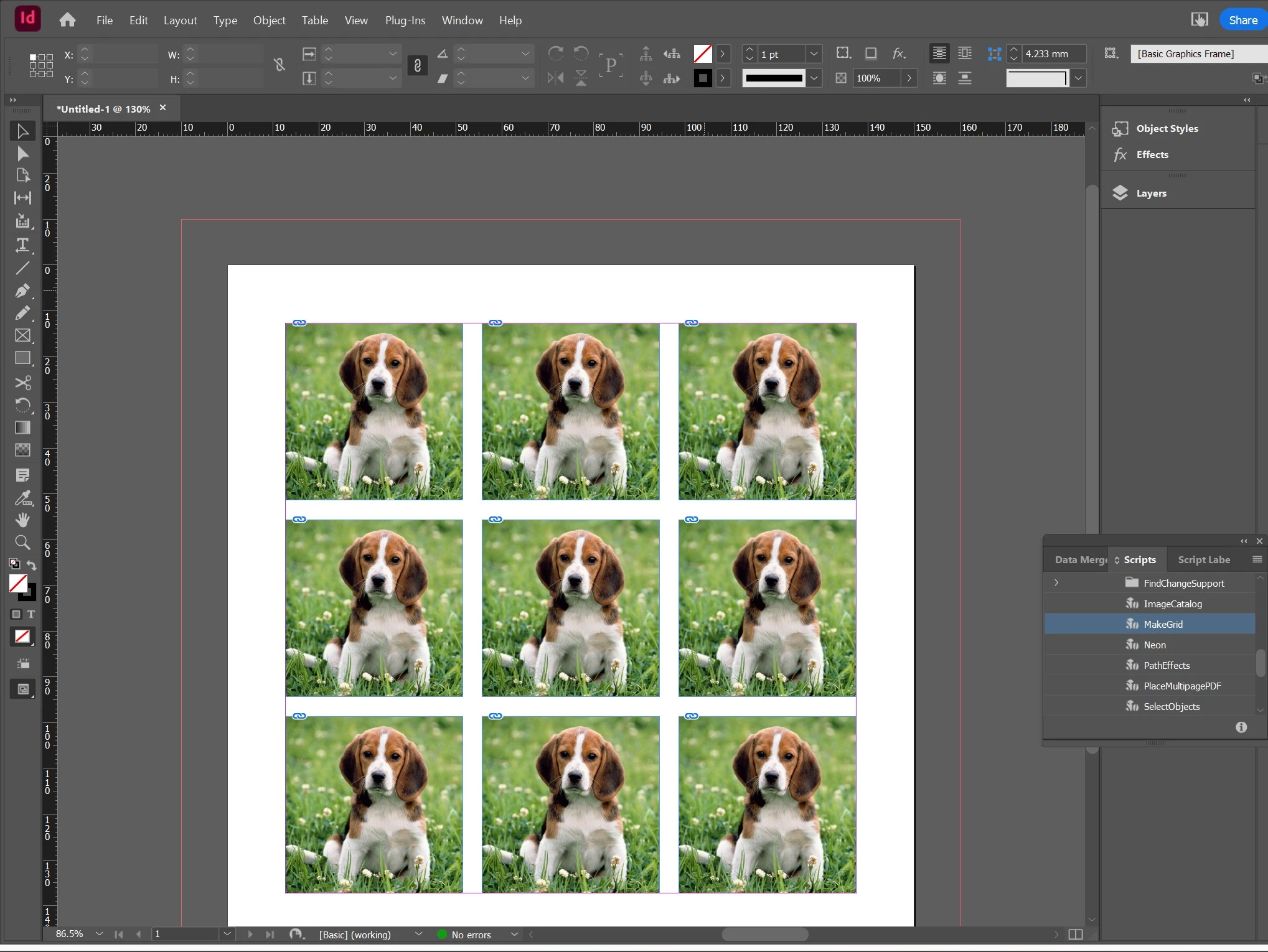Viewport: 1268px width, 952px height.
Task: Choose the Scissors tool
Action: pyautogui.click(x=22, y=383)
